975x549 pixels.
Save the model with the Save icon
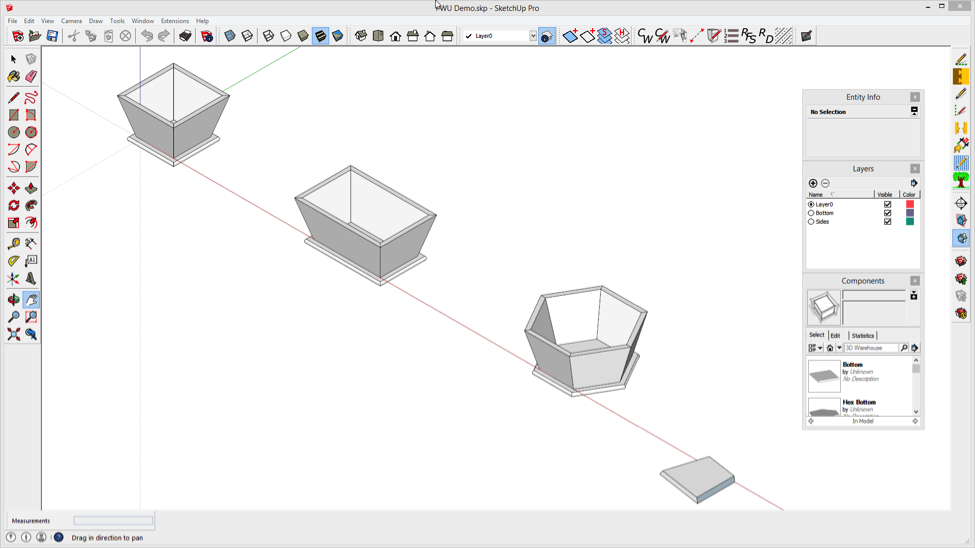[x=52, y=36]
